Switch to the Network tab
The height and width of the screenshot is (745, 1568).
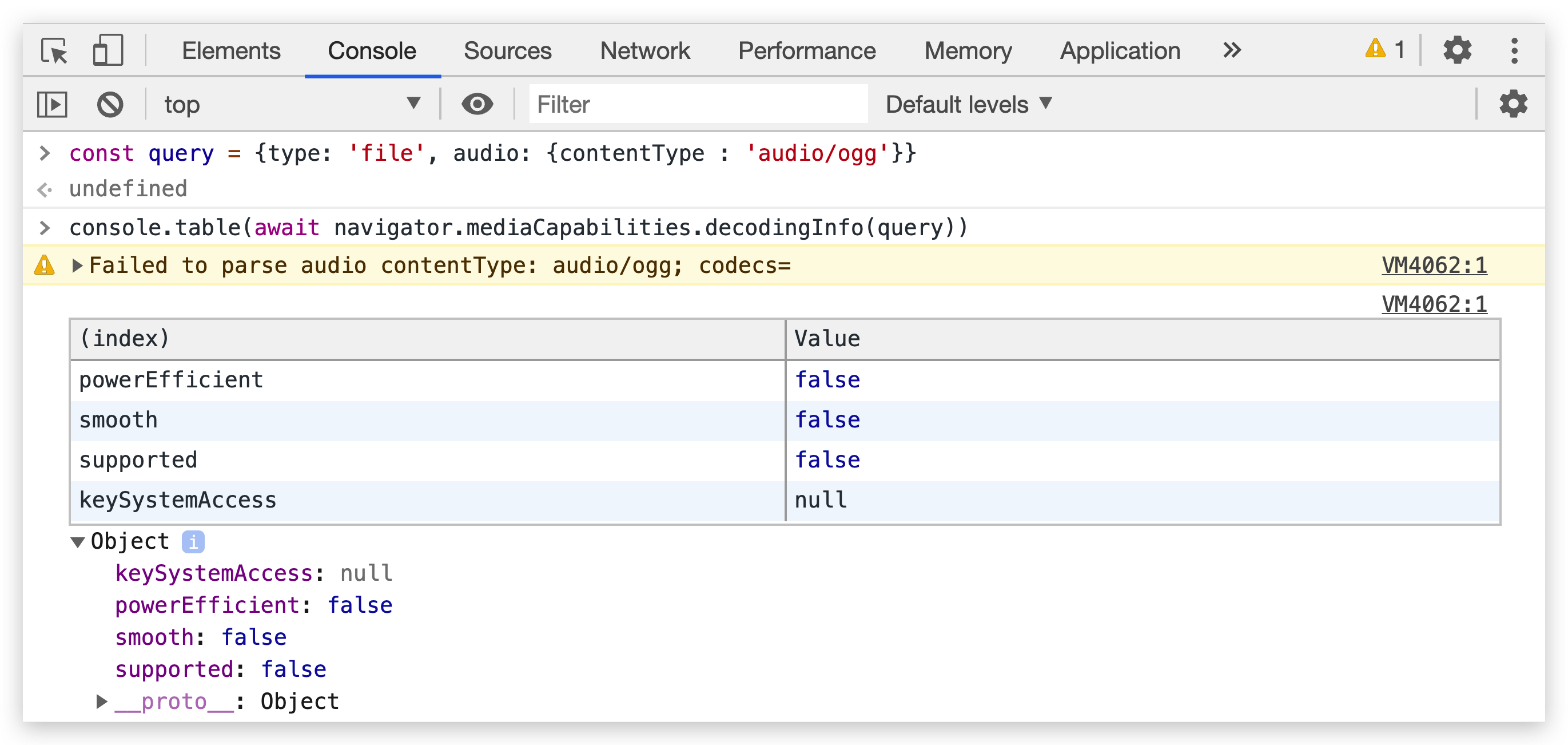point(644,50)
